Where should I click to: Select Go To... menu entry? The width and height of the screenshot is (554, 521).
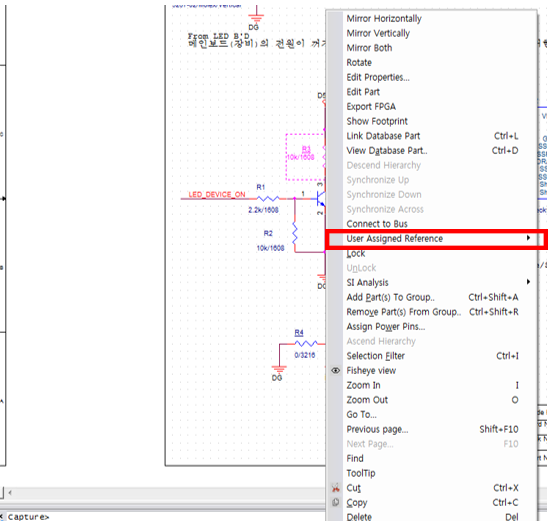[361, 415]
